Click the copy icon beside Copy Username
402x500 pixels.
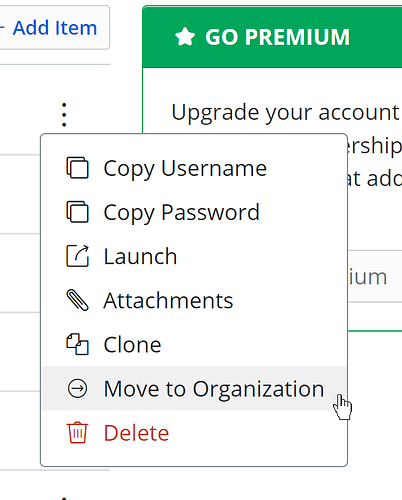[x=77, y=168]
